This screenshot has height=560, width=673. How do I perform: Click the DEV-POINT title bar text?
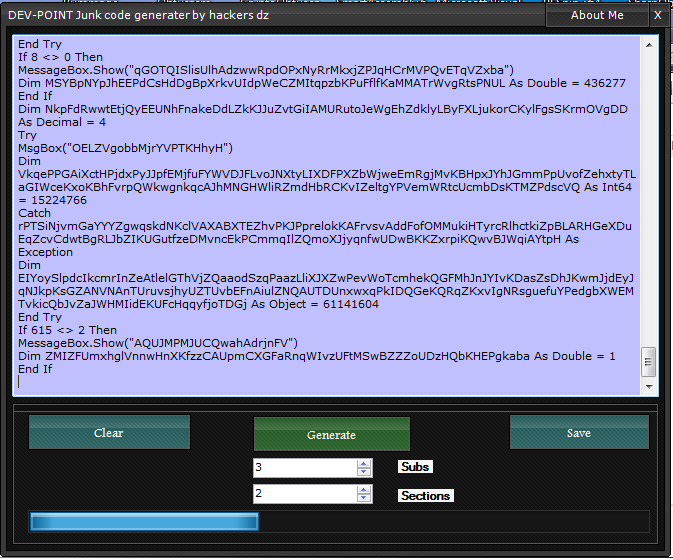click(x=138, y=16)
